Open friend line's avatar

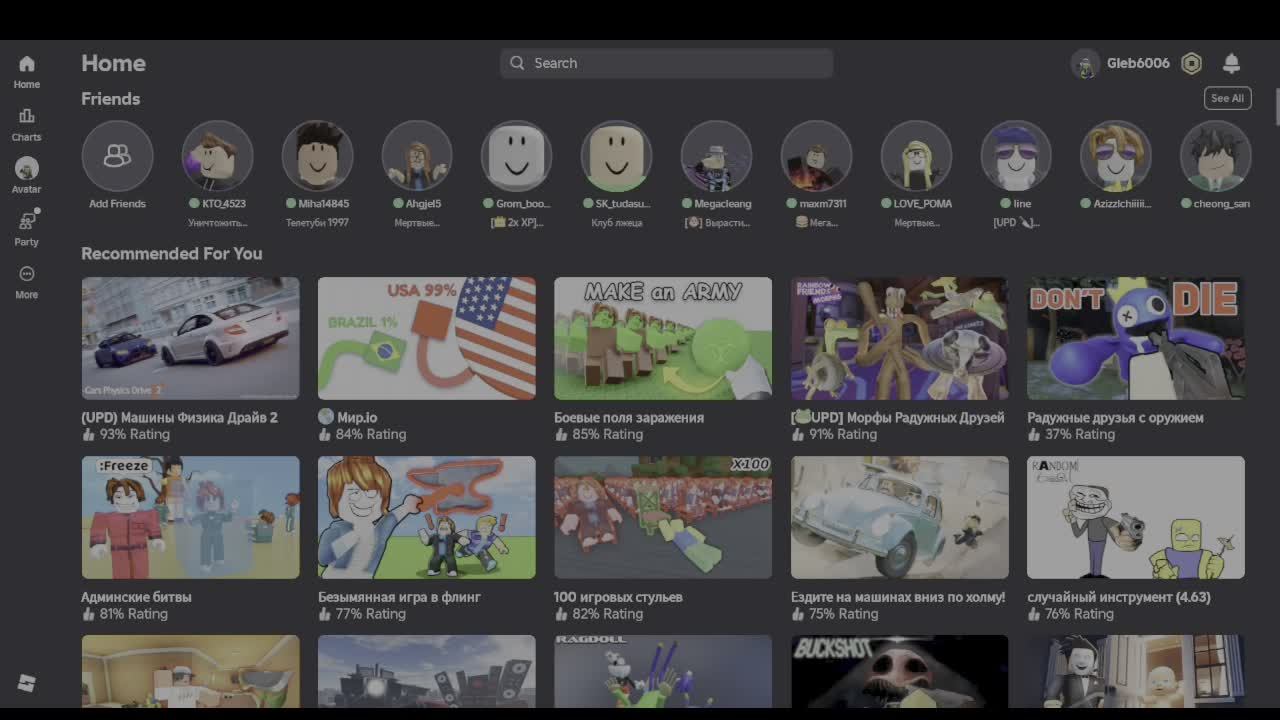pos(1016,156)
